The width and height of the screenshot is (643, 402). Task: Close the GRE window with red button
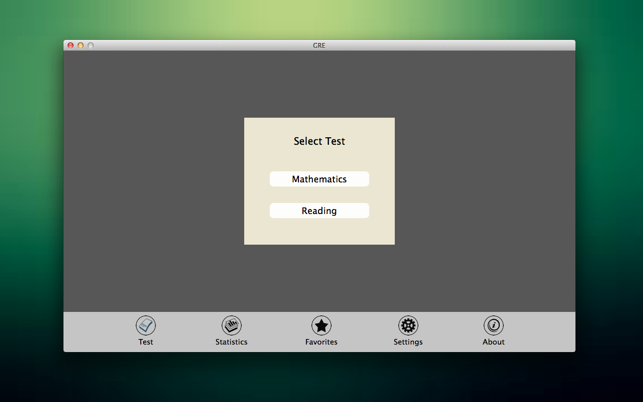pyautogui.click(x=71, y=45)
